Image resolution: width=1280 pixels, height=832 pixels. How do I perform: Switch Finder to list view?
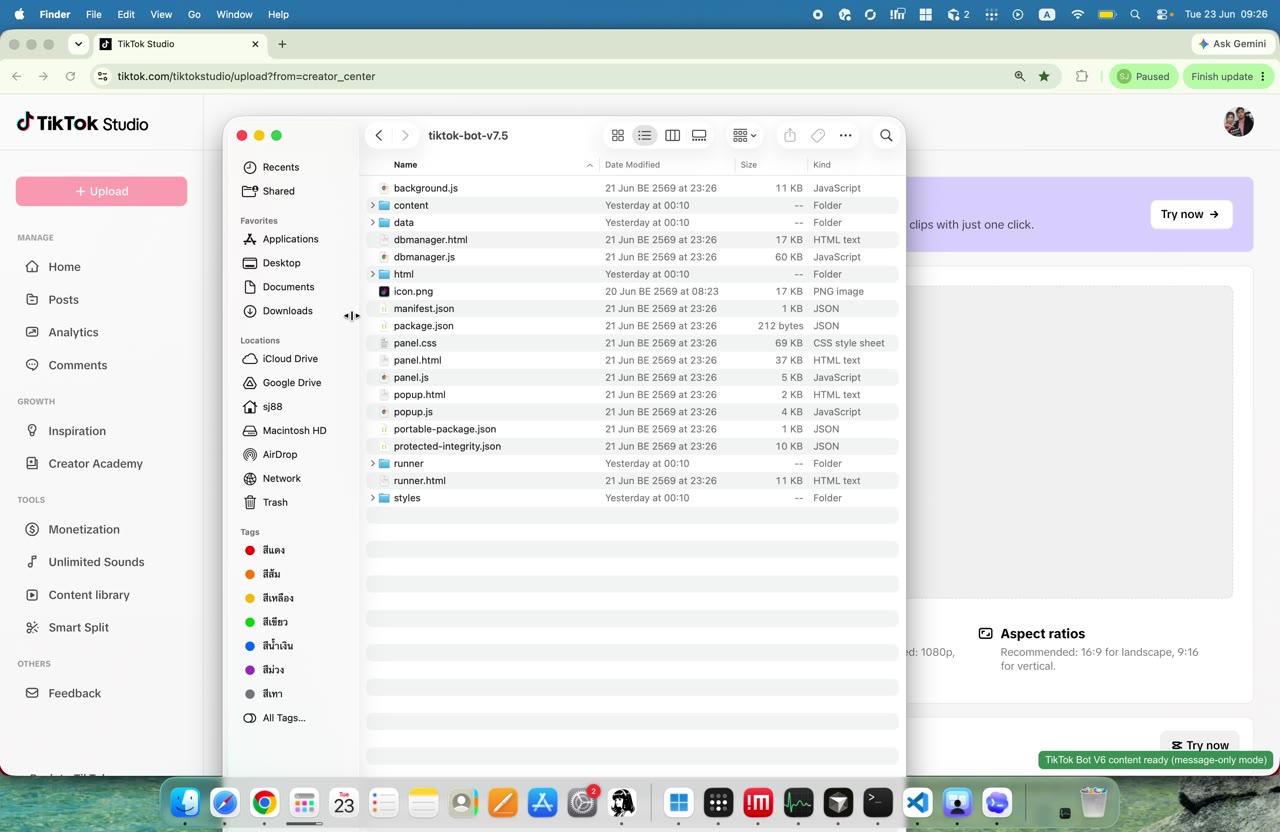pyautogui.click(x=645, y=136)
